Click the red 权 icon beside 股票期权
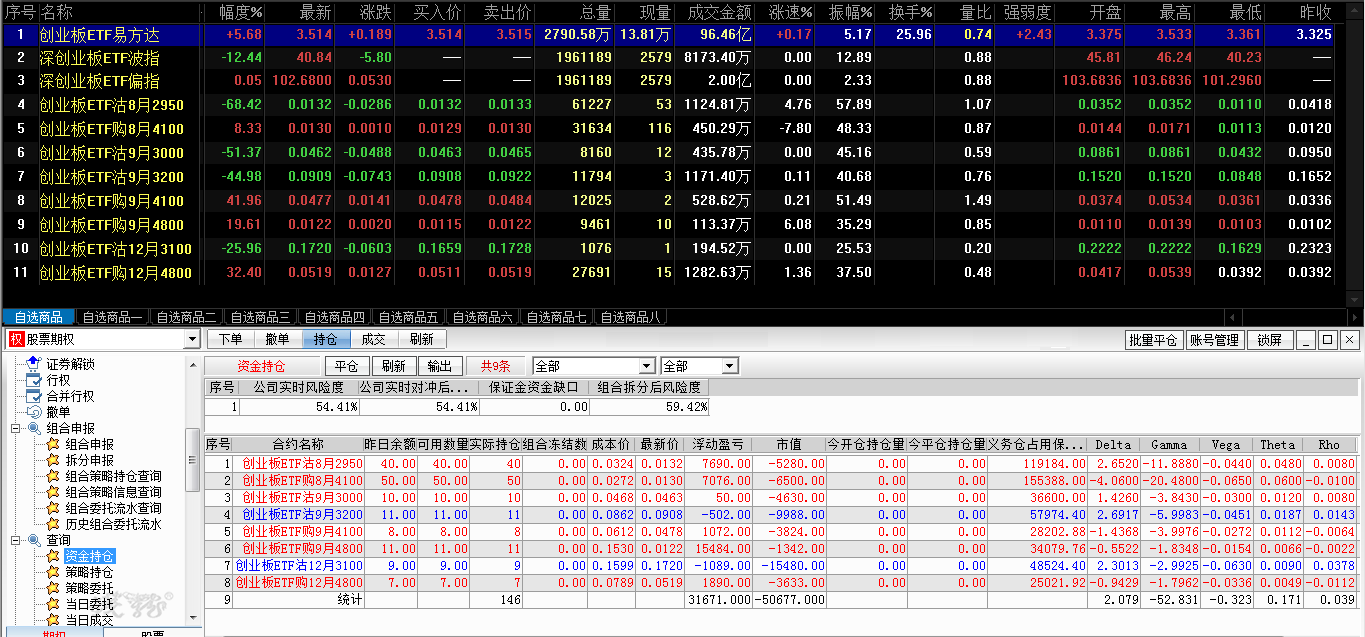 (x=16, y=340)
